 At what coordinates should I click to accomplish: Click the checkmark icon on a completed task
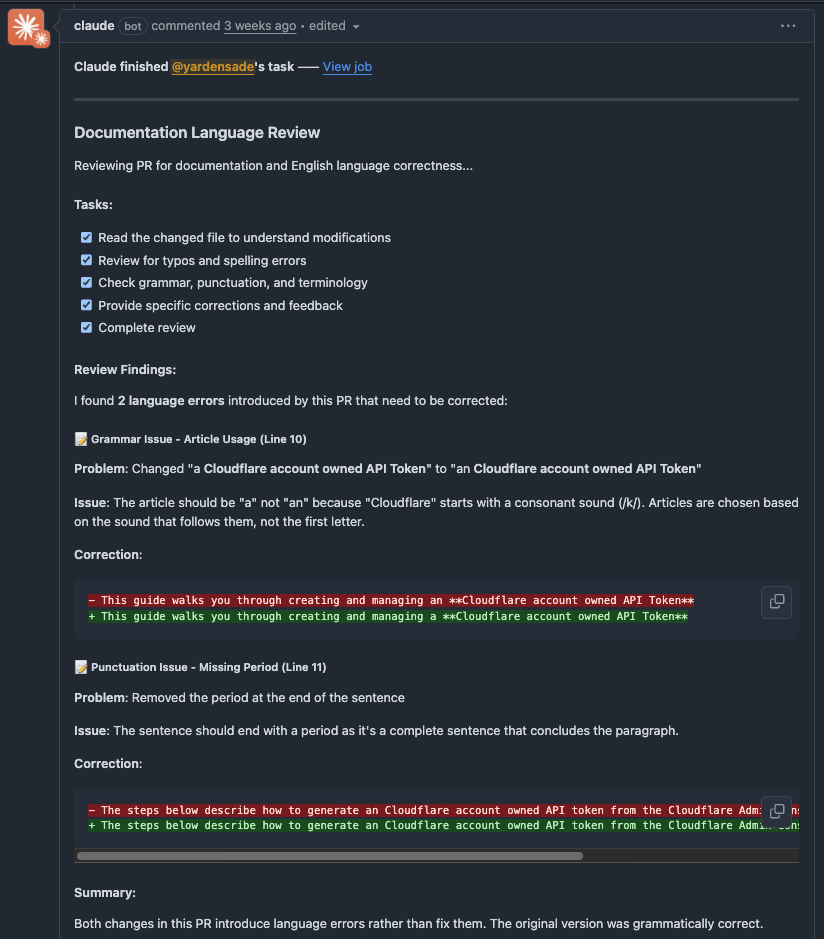click(x=86, y=237)
